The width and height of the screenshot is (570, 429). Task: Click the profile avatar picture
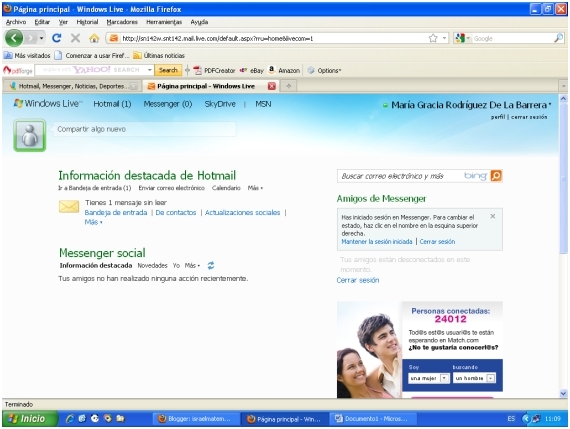point(29,135)
